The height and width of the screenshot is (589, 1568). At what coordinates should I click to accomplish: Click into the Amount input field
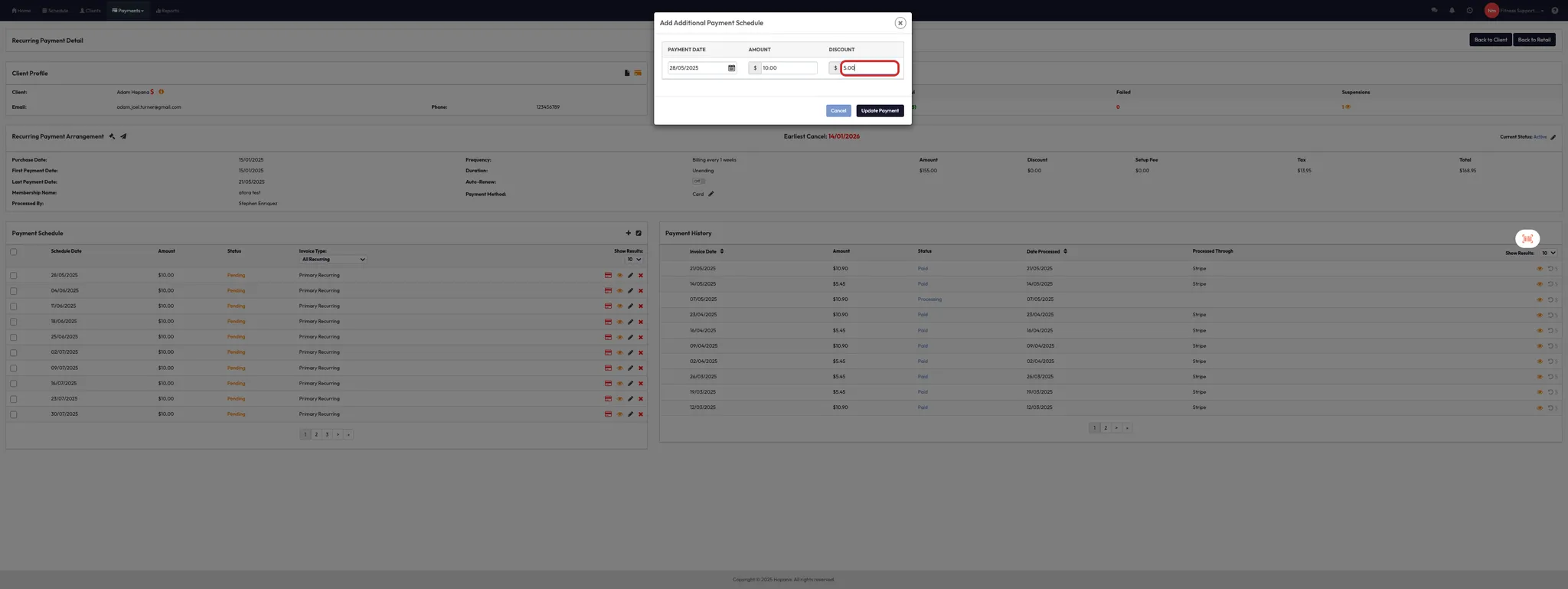788,68
